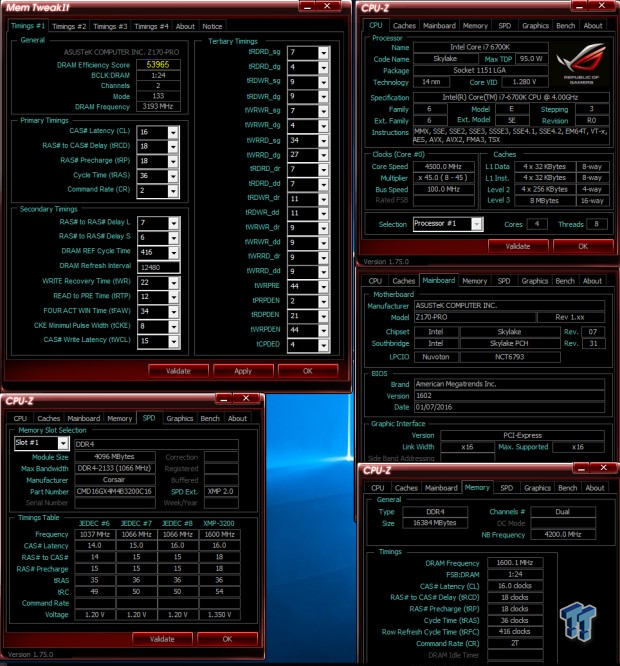The image size is (620, 666).
Task: Open tRDRD_sg tertiary timing dropdown
Action: click(324, 53)
